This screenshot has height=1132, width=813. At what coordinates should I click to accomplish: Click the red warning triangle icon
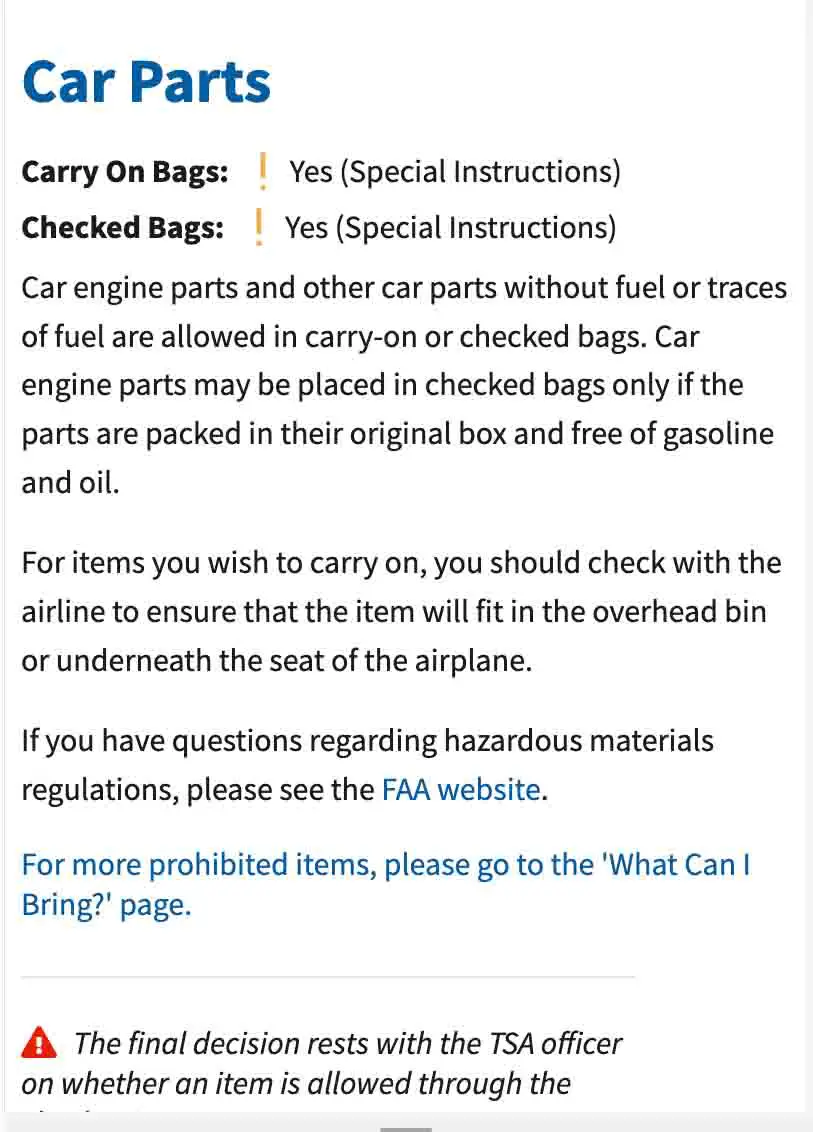tap(39, 1044)
